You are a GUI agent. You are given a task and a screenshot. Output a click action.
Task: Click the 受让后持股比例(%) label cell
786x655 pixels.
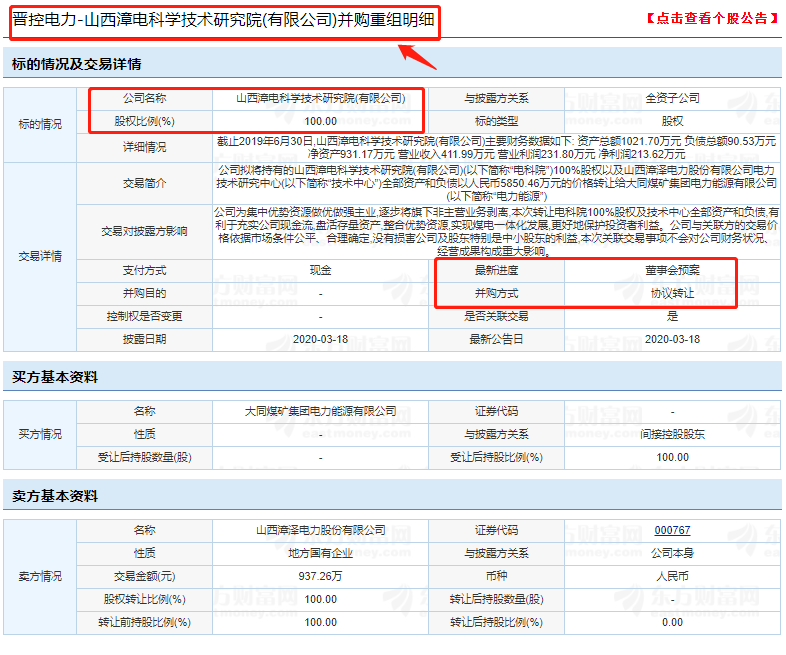pos(496,458)
